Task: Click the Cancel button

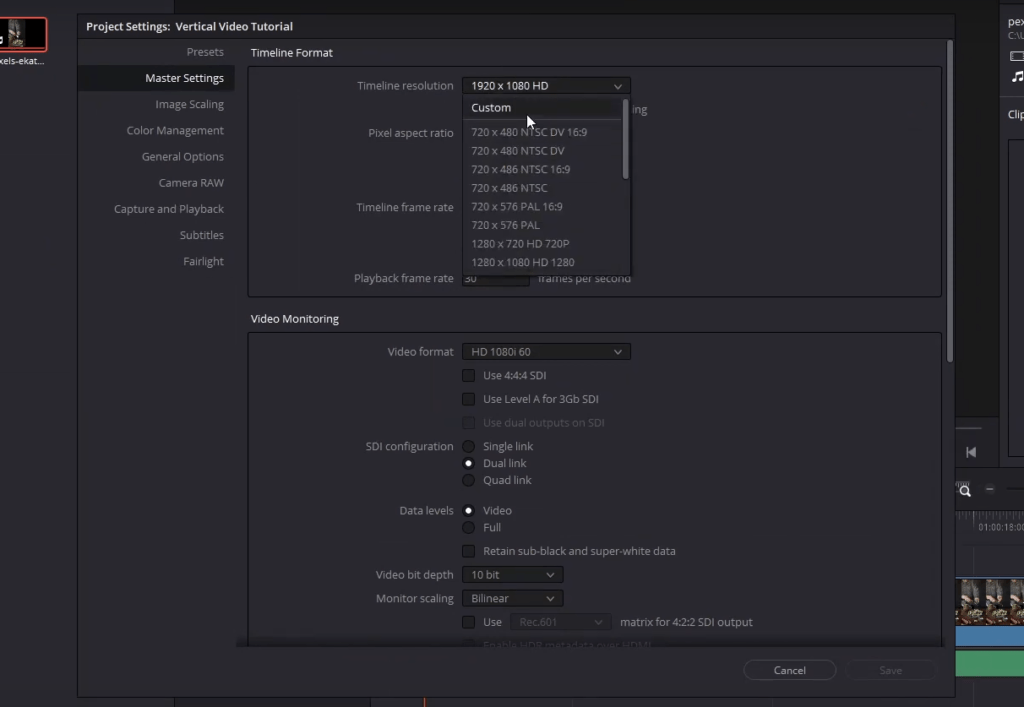Action: click(790, 670)
